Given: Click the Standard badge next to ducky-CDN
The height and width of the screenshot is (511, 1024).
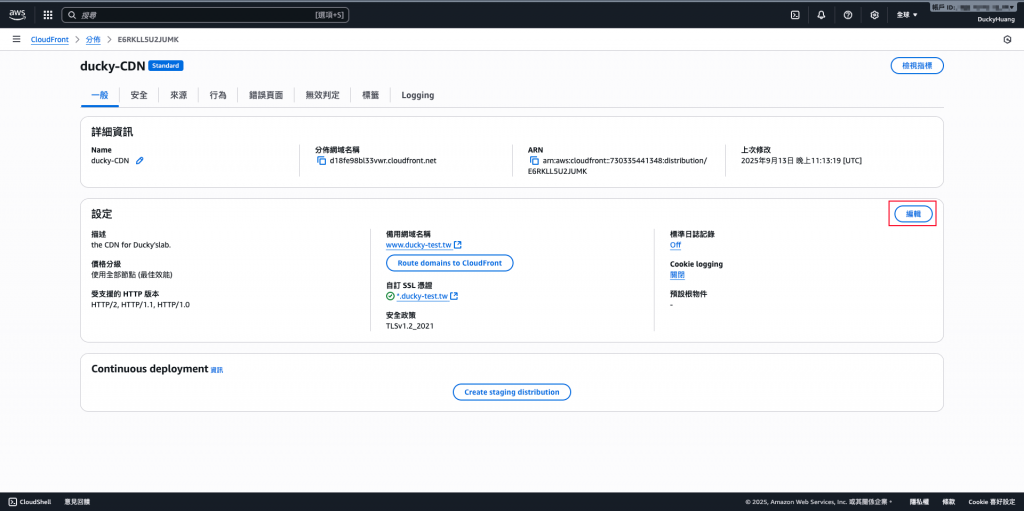Looking at the screenshot, I should point(166,66).
